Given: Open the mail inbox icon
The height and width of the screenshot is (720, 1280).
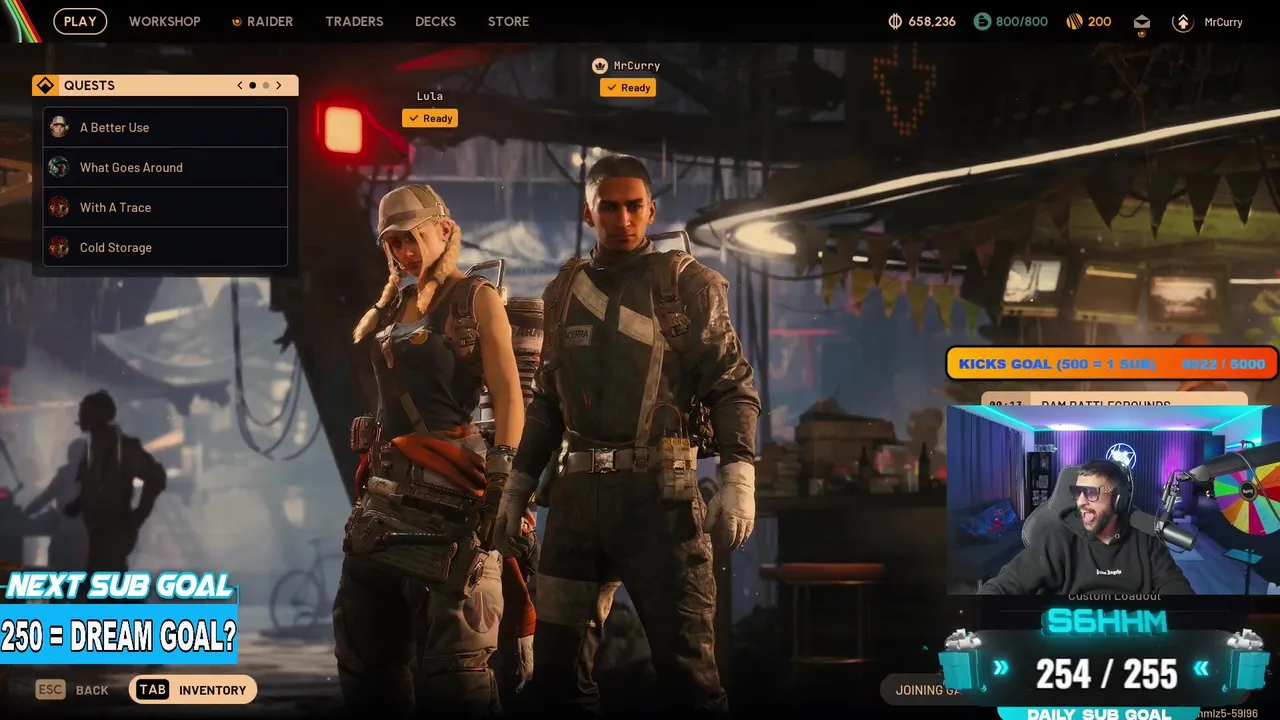Looking at the screenshot, I should pos(1142,22).
